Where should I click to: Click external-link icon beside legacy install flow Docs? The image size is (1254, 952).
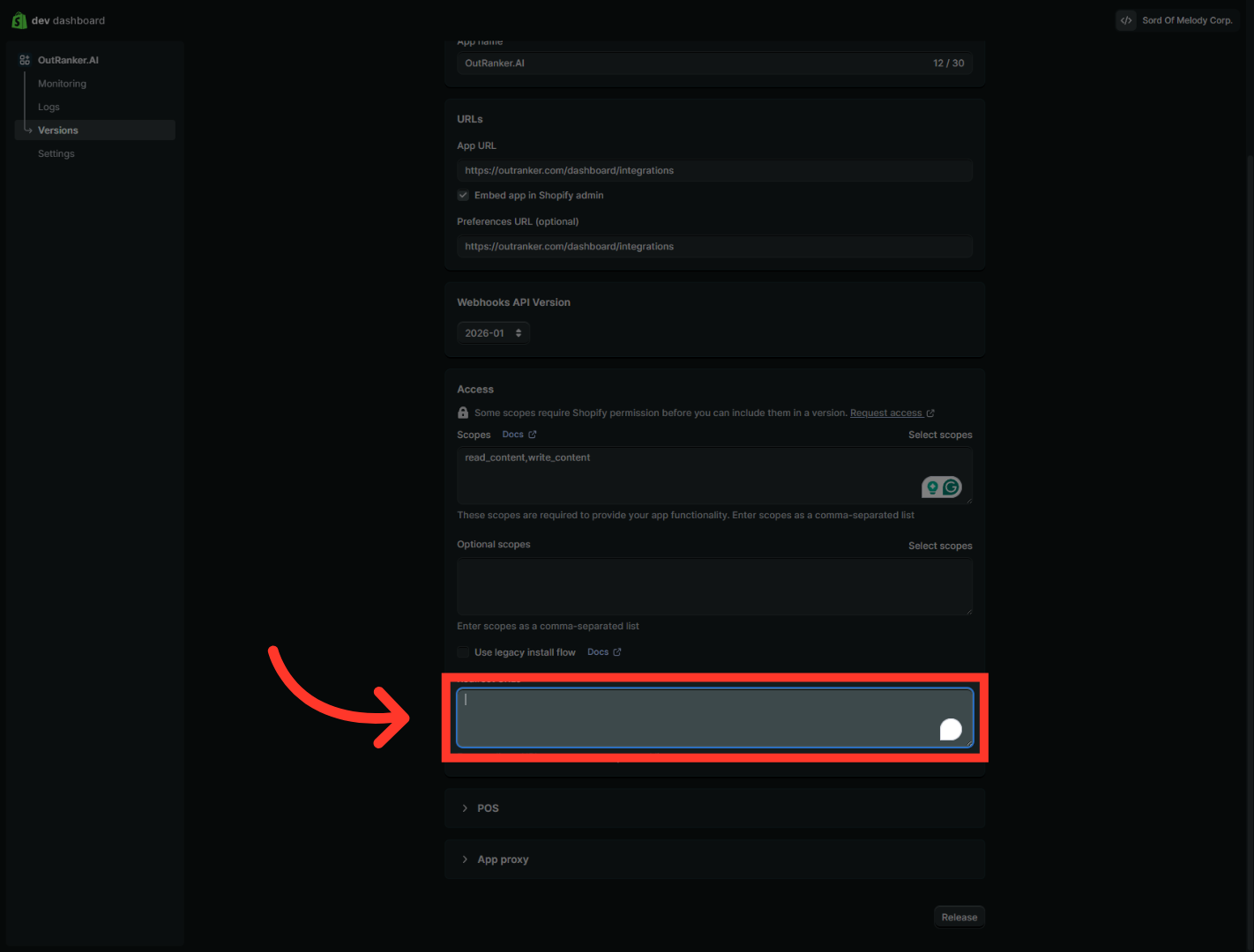click(x=617, y=652)
